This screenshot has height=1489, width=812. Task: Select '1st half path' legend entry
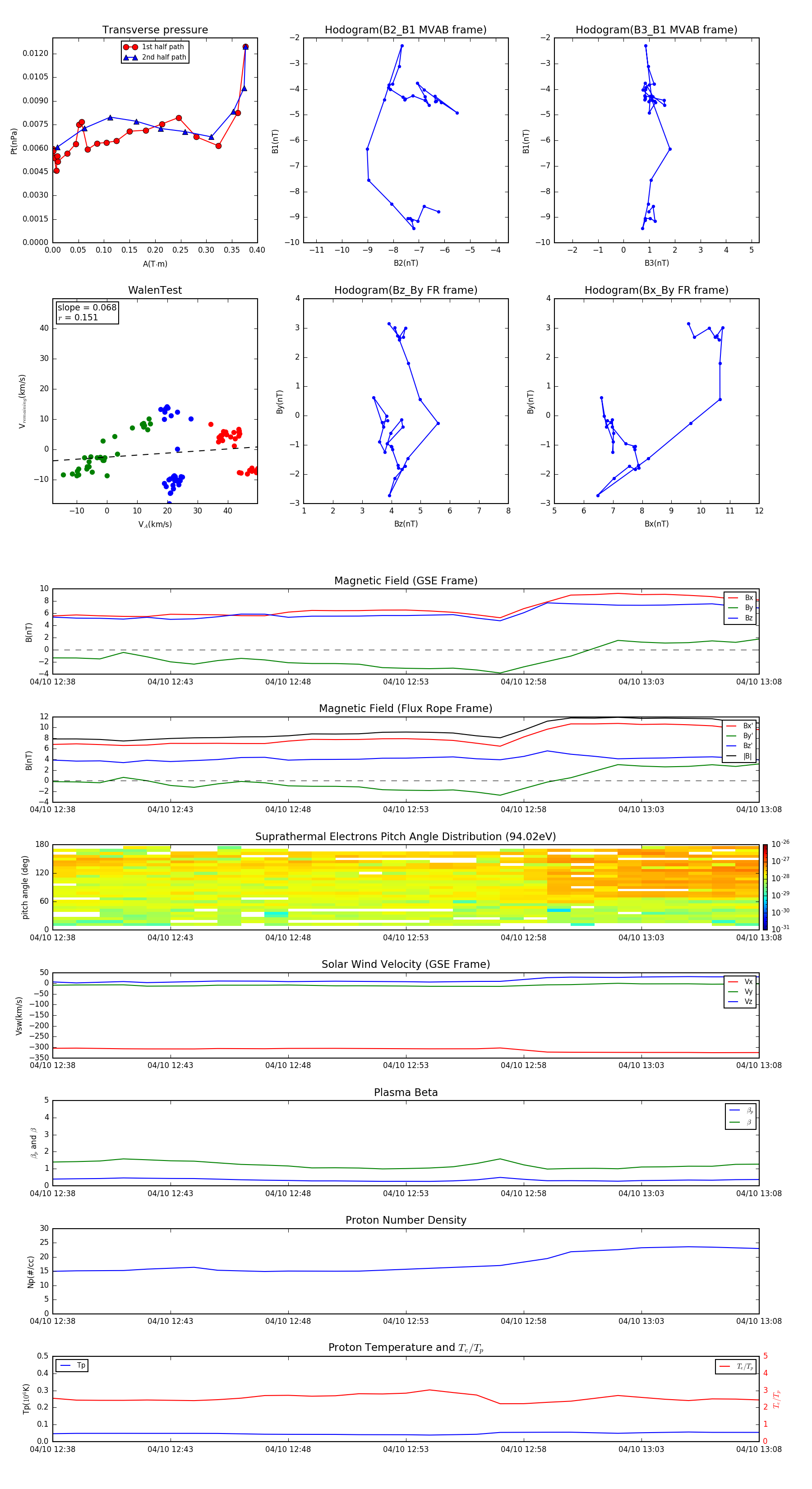[154, 47]
